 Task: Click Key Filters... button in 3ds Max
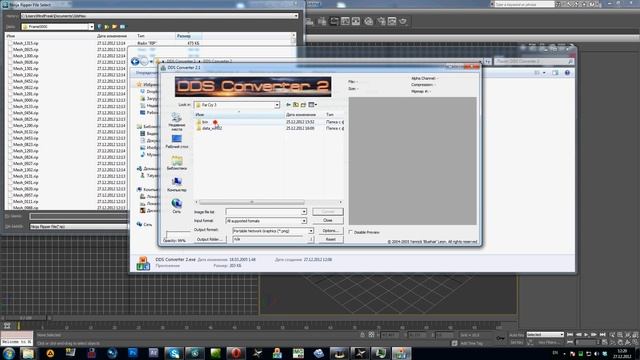(x=550, y=342)
